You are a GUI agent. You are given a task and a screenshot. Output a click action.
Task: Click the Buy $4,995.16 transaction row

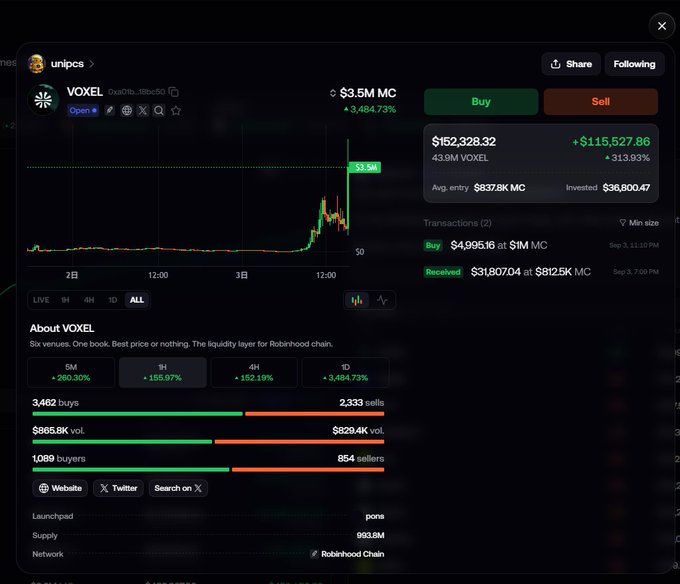(x=541, y=245)
